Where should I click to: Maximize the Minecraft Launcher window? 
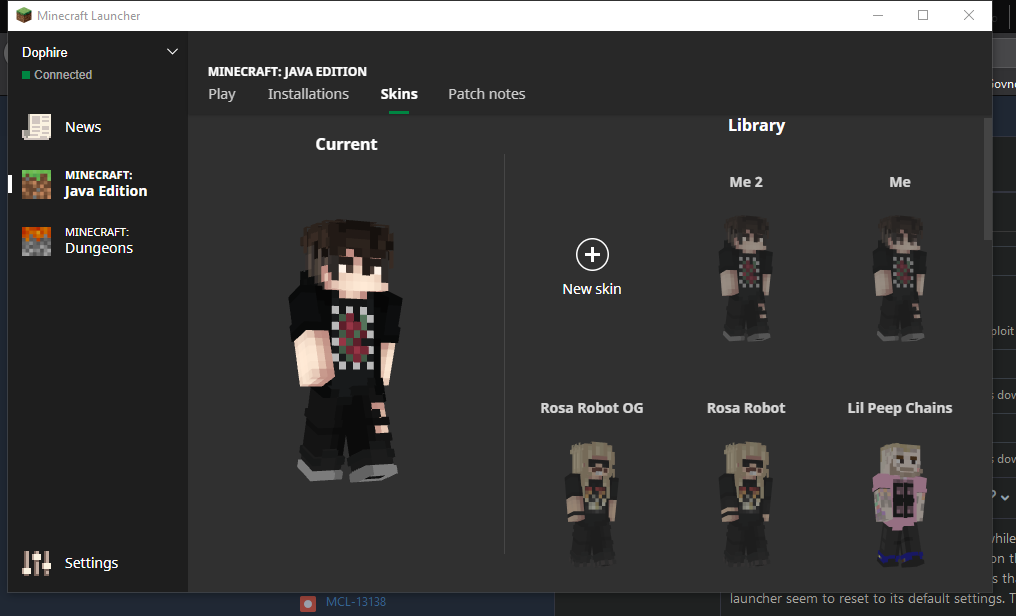point(923,15)
